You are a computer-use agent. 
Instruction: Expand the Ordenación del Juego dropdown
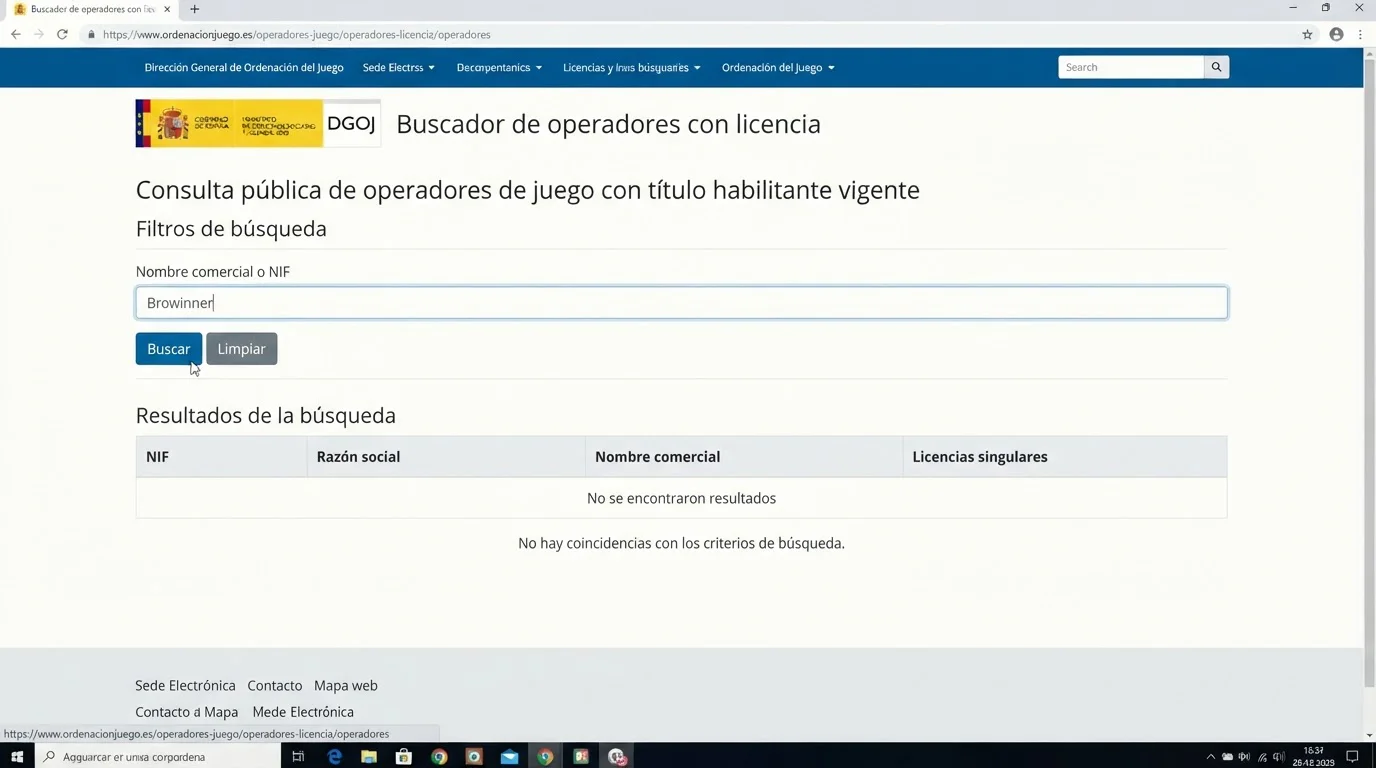coord(778,67)
